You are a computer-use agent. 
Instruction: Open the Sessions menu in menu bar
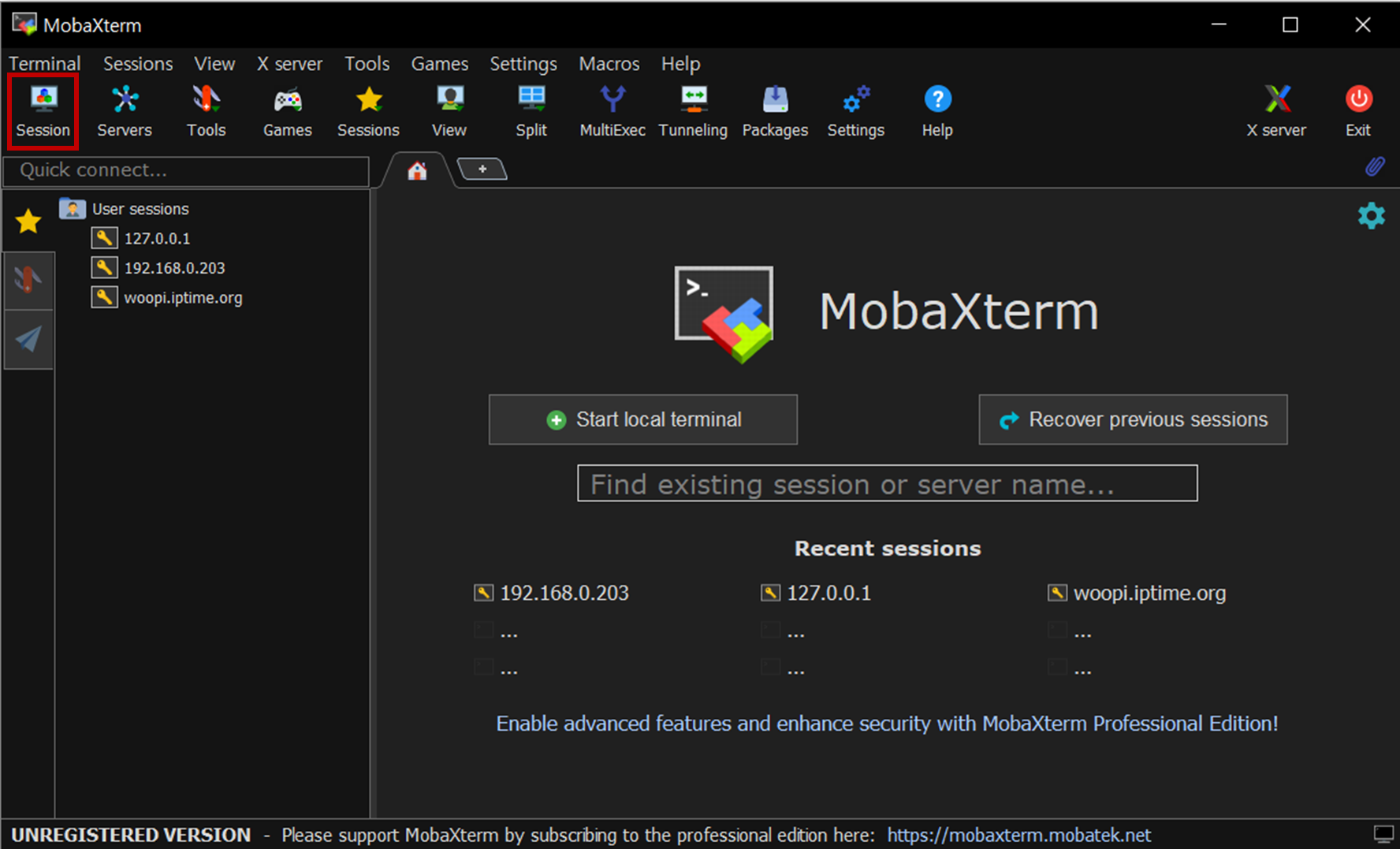click(138, 64)
